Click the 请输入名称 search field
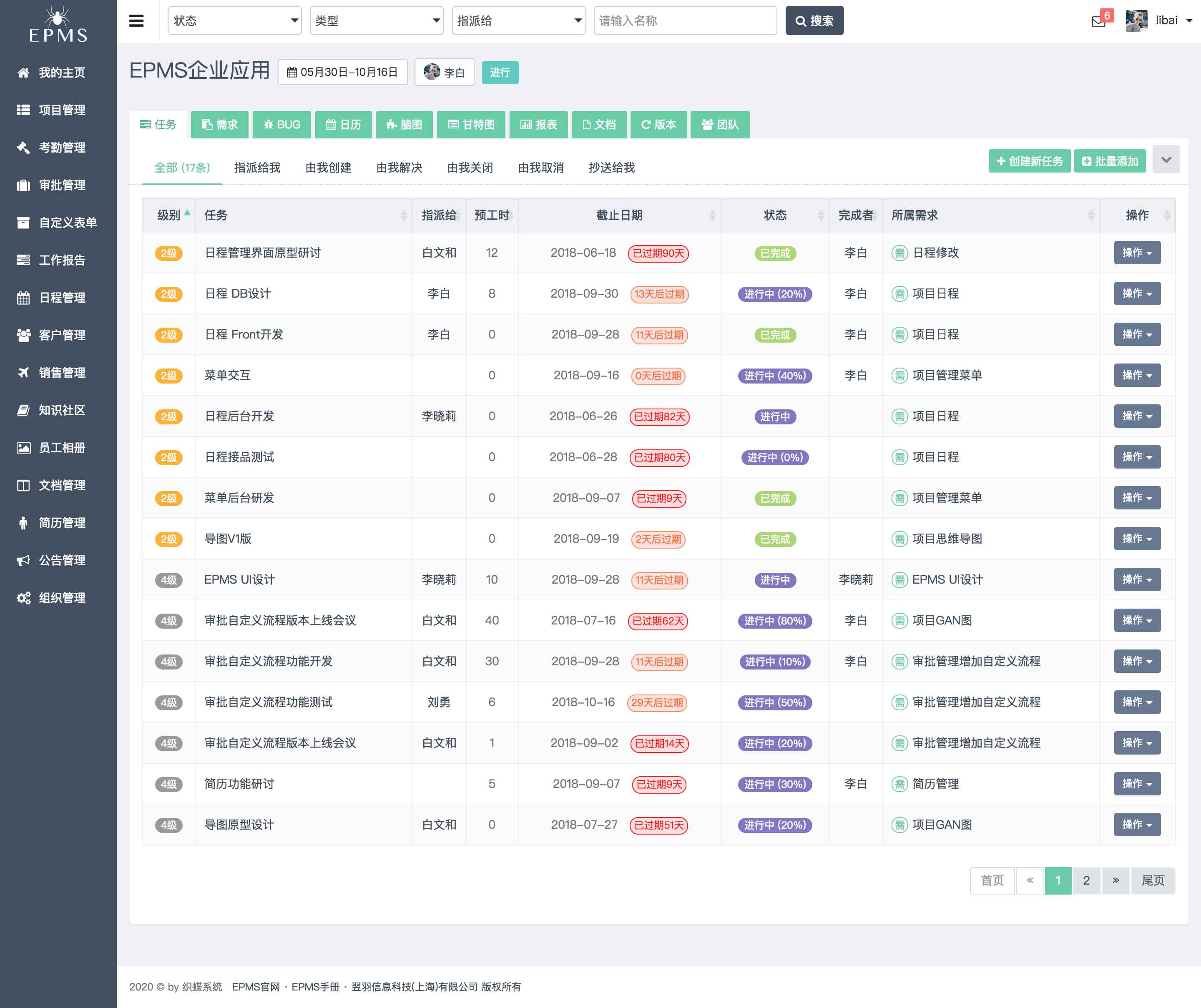 pyautogui.click(x=685, y=20)
